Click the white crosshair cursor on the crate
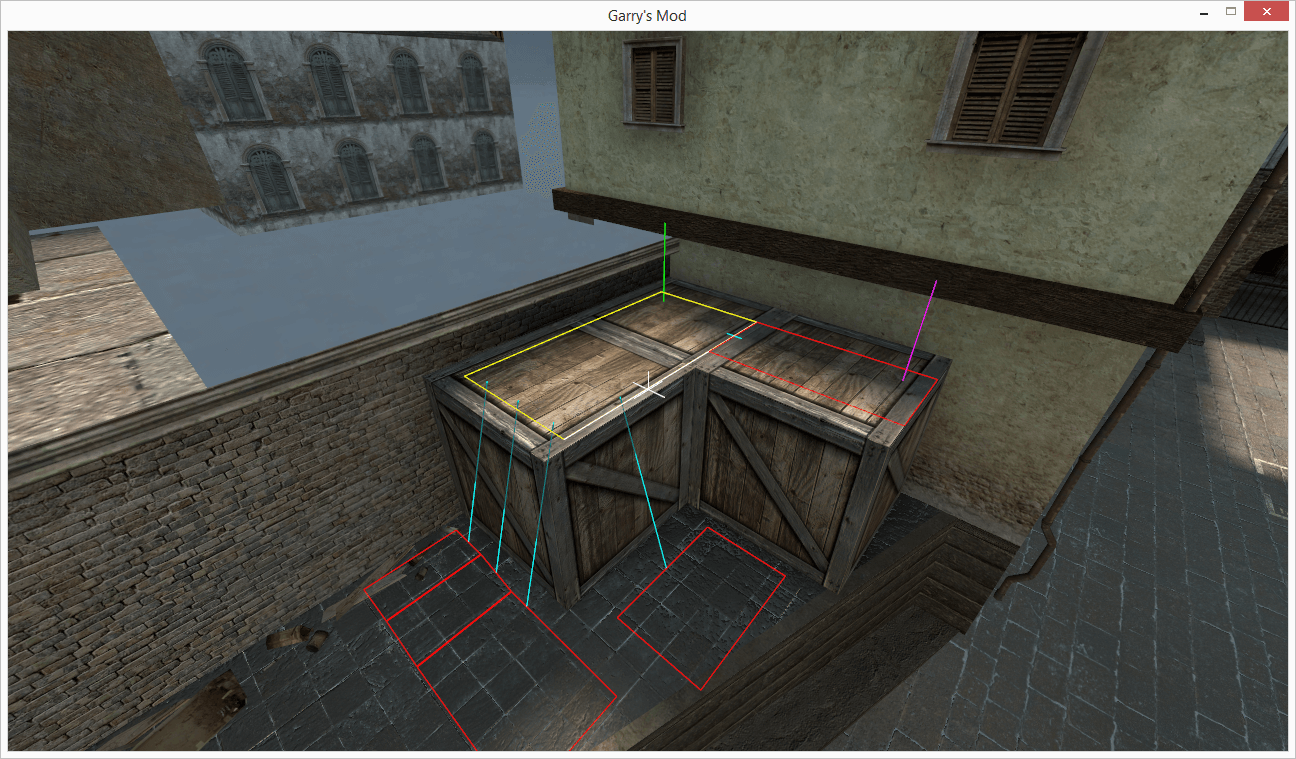Image resolution: width=1296 pixels, height=759 pixels. [648, 385]
